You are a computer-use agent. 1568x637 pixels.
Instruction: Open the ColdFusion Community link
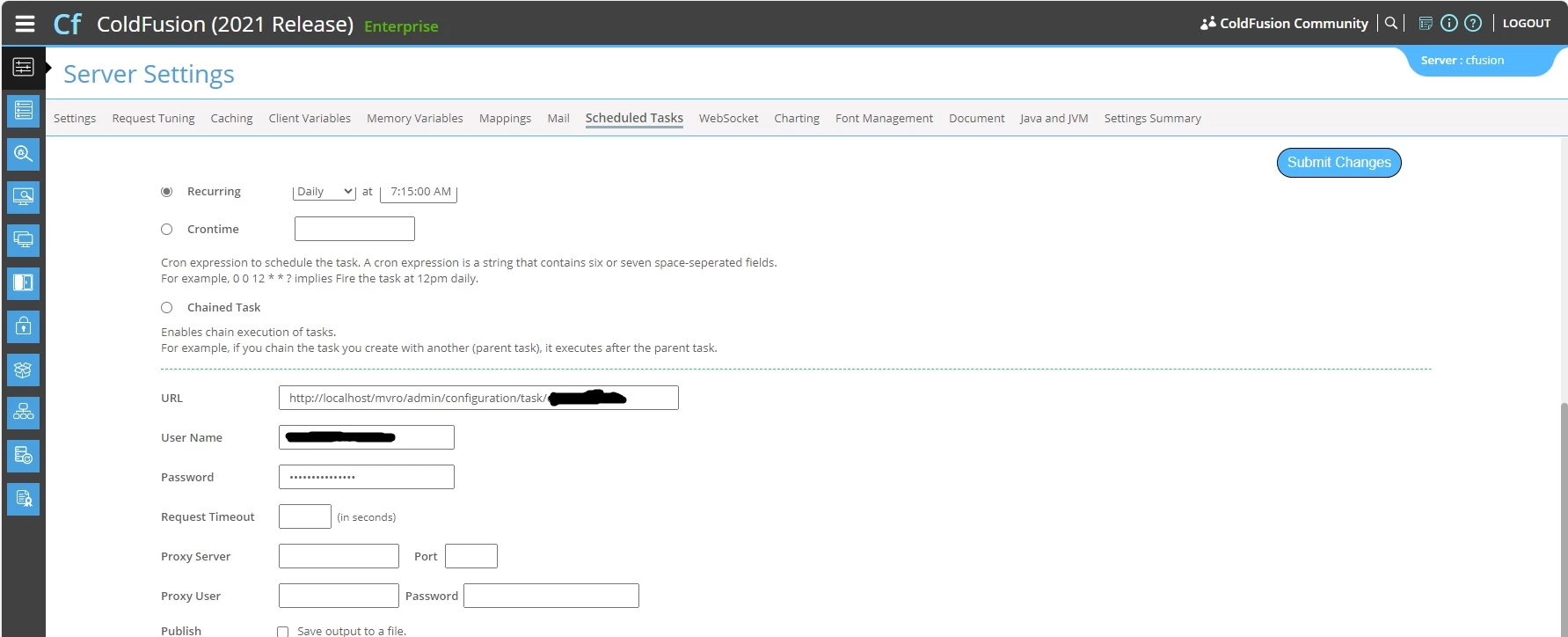(1294, 24)
